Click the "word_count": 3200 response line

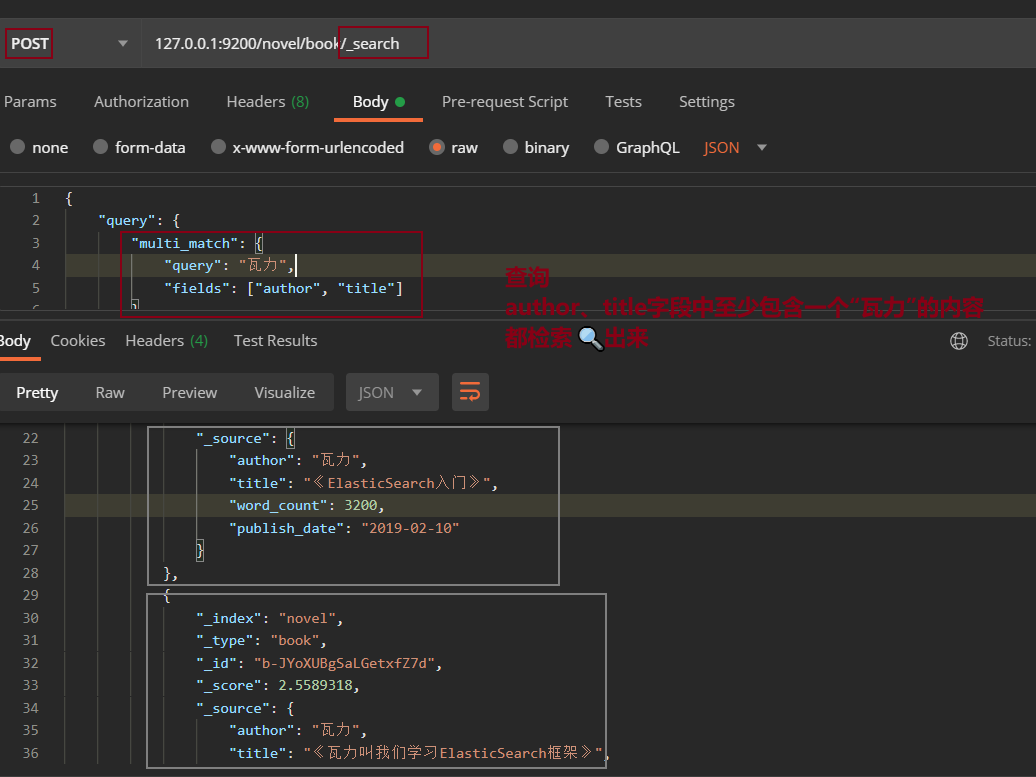pos(307,505)
